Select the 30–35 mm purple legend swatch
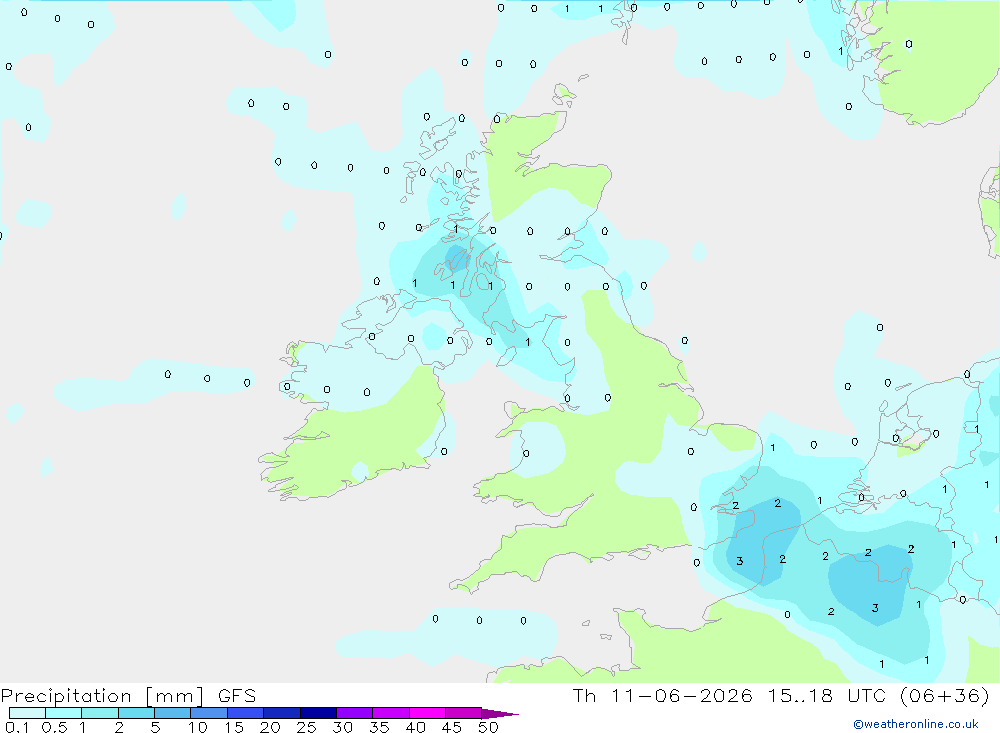Image resolution: width=1000 pixels, height=733 pixels. pyautogui.click(x=355, y=713)
